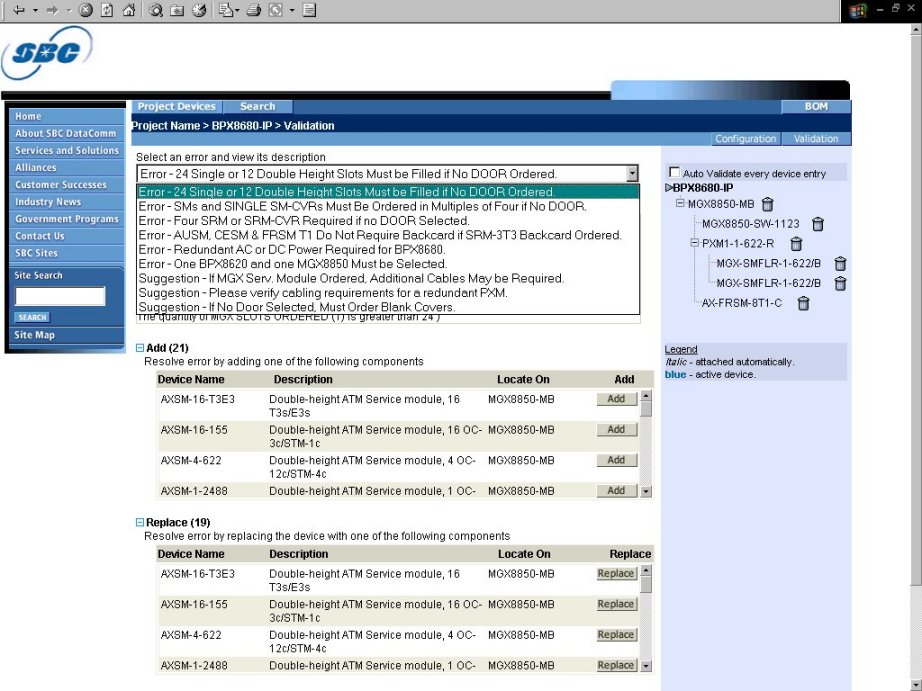Select 'Four SRM or SRM-CVR Required' error option
The image size is (922, 691).
tap(388, 221)
